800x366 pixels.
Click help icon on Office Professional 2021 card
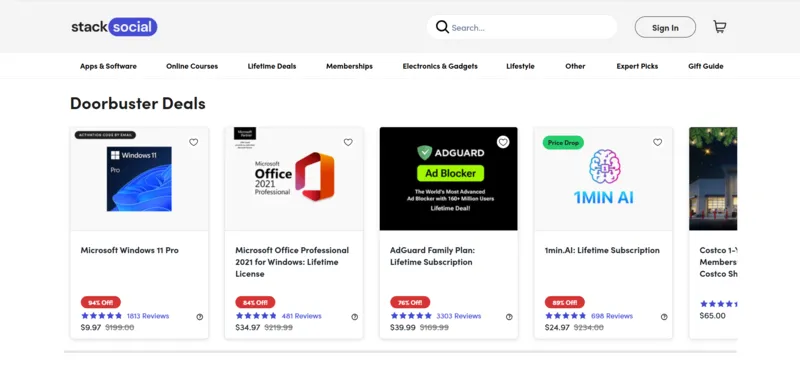355,317
